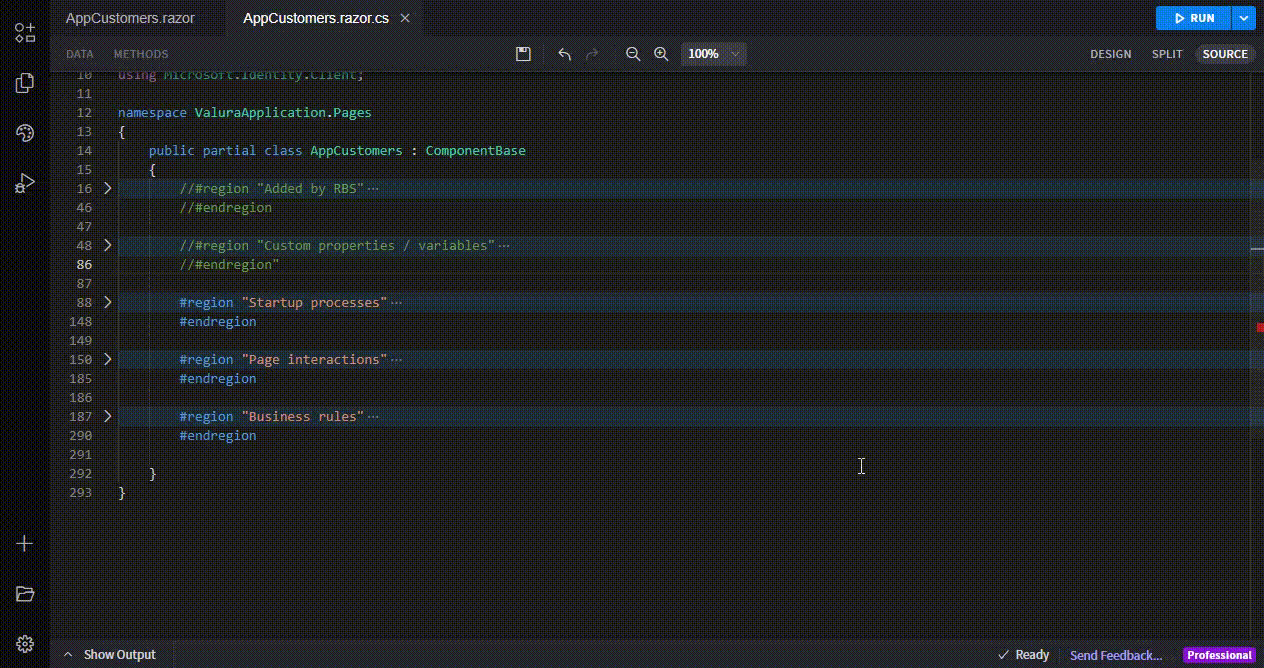Expand the "Startup processes" region chevron
Screen dimensions: 1264x668
[108, 302]
